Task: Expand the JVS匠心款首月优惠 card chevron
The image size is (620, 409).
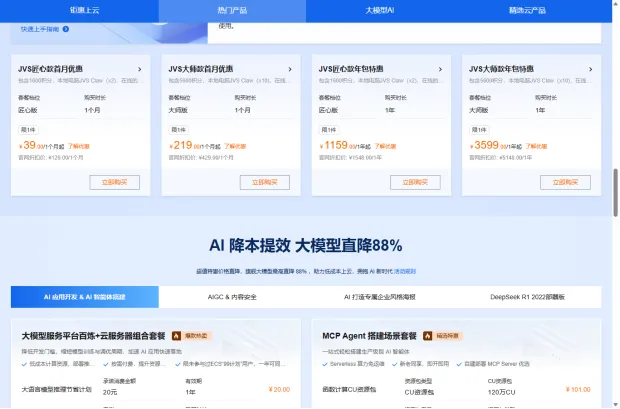Action: click(x=140, y=69)
